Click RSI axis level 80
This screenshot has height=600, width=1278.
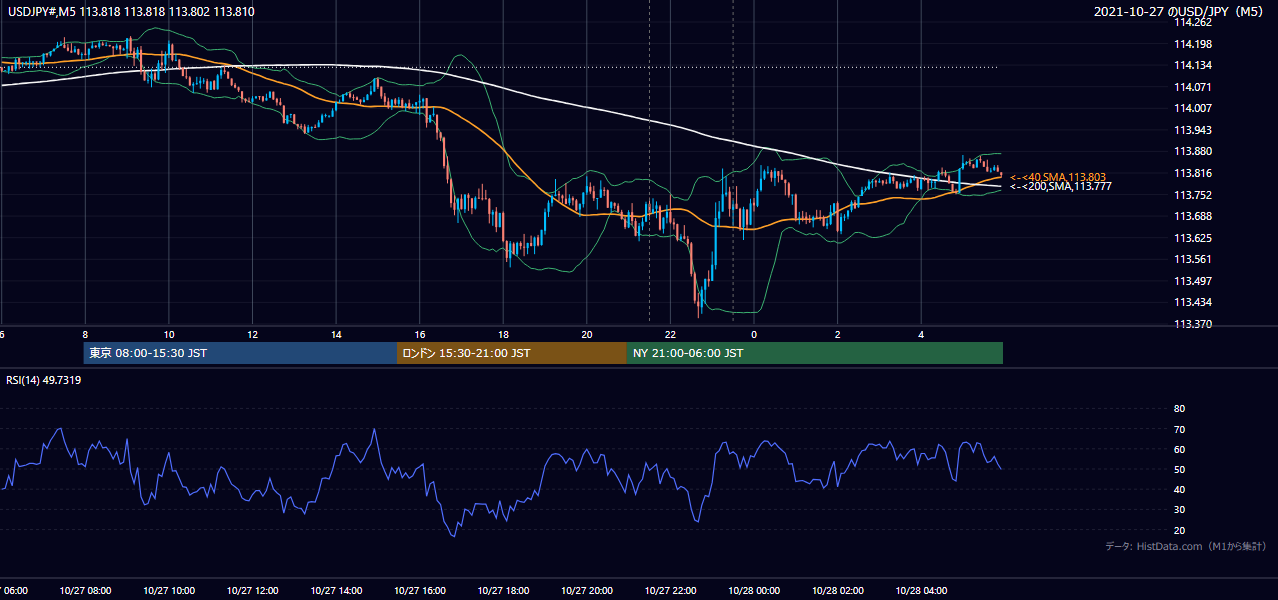coord(1179,409)
